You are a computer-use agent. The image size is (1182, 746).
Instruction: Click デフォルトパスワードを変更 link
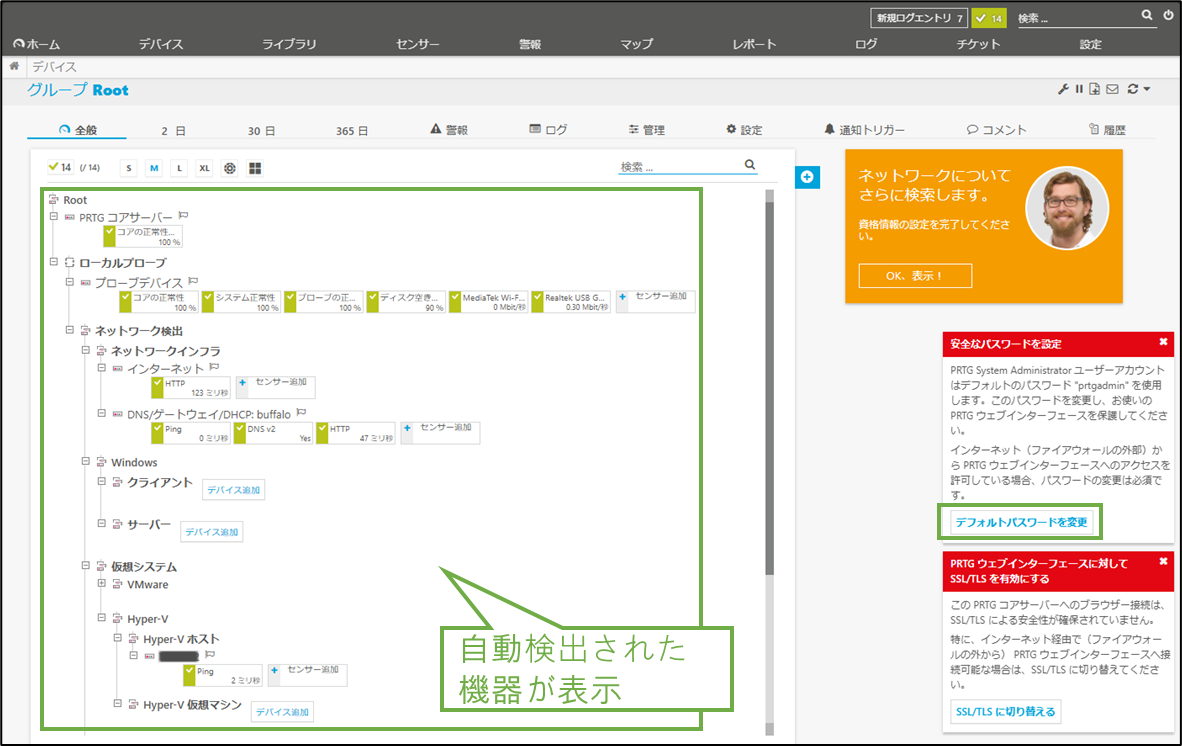point(1020,522)
